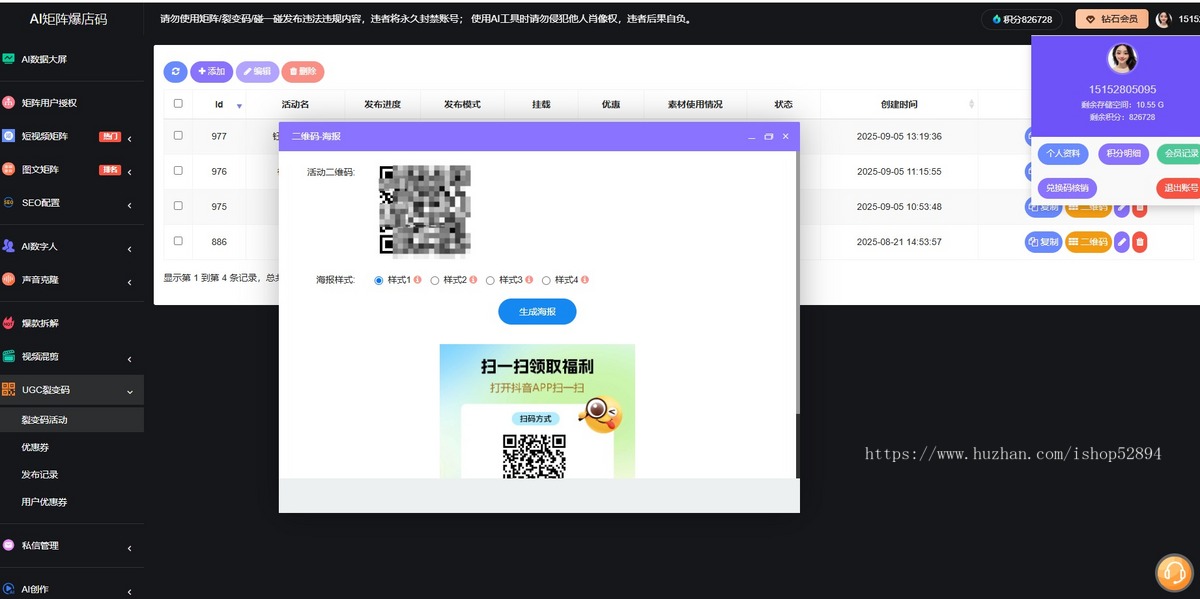
Task: Open the customer service headset icon
Action: (1174, 573)
